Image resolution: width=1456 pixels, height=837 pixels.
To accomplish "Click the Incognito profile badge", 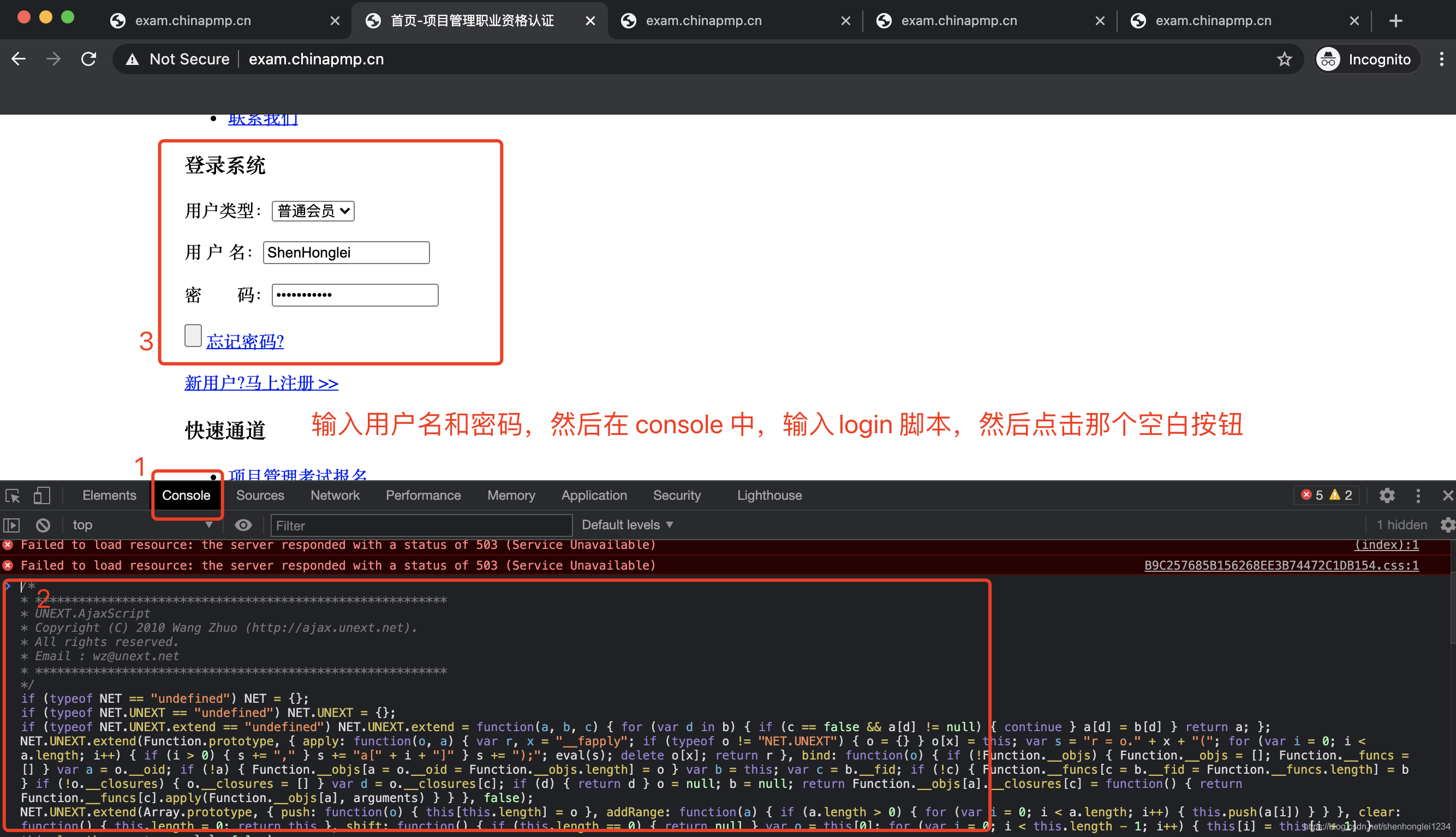I will (x=1368, y=59).
